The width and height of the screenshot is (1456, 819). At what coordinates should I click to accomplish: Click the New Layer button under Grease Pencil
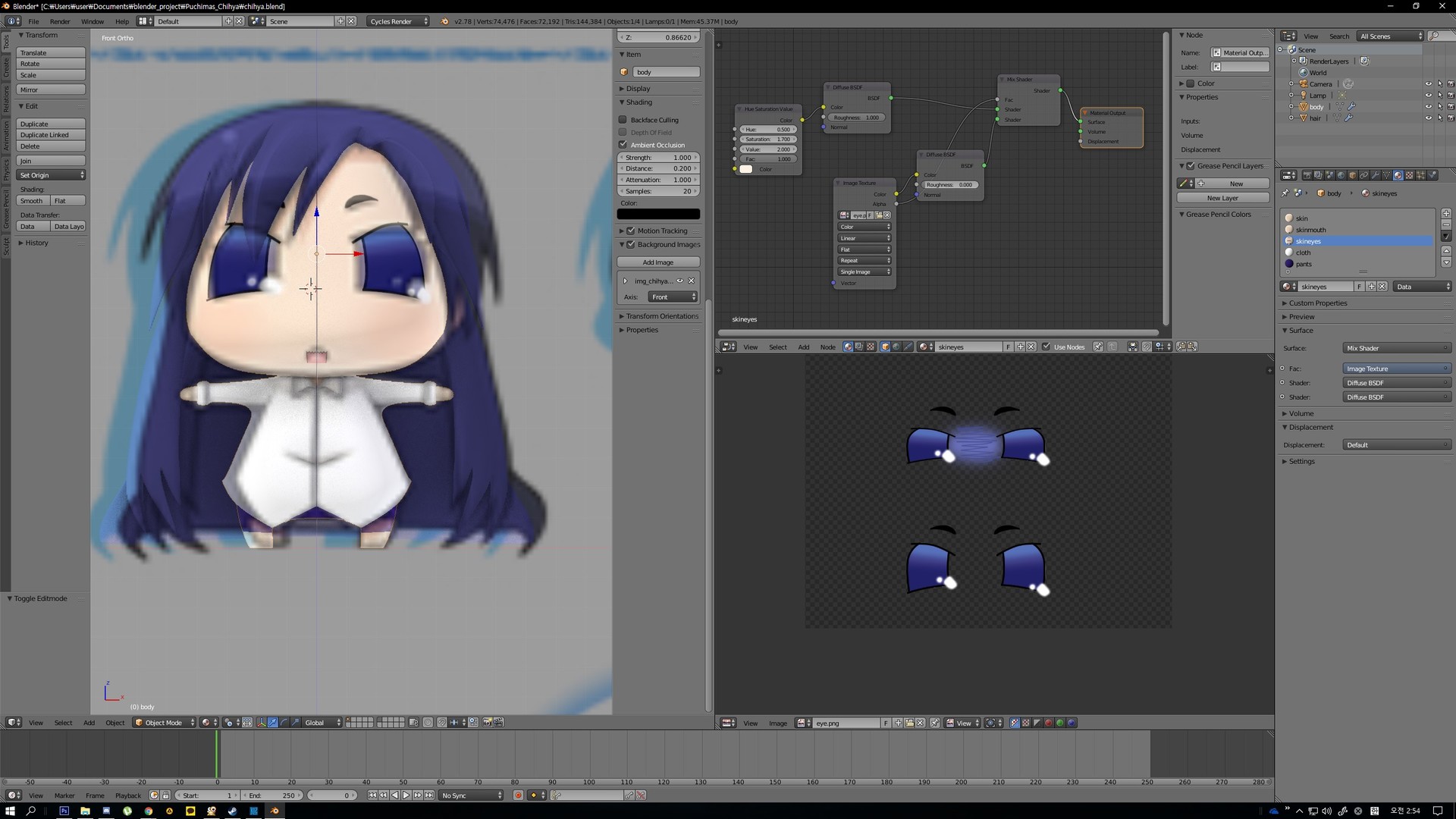click(1222, 197)
